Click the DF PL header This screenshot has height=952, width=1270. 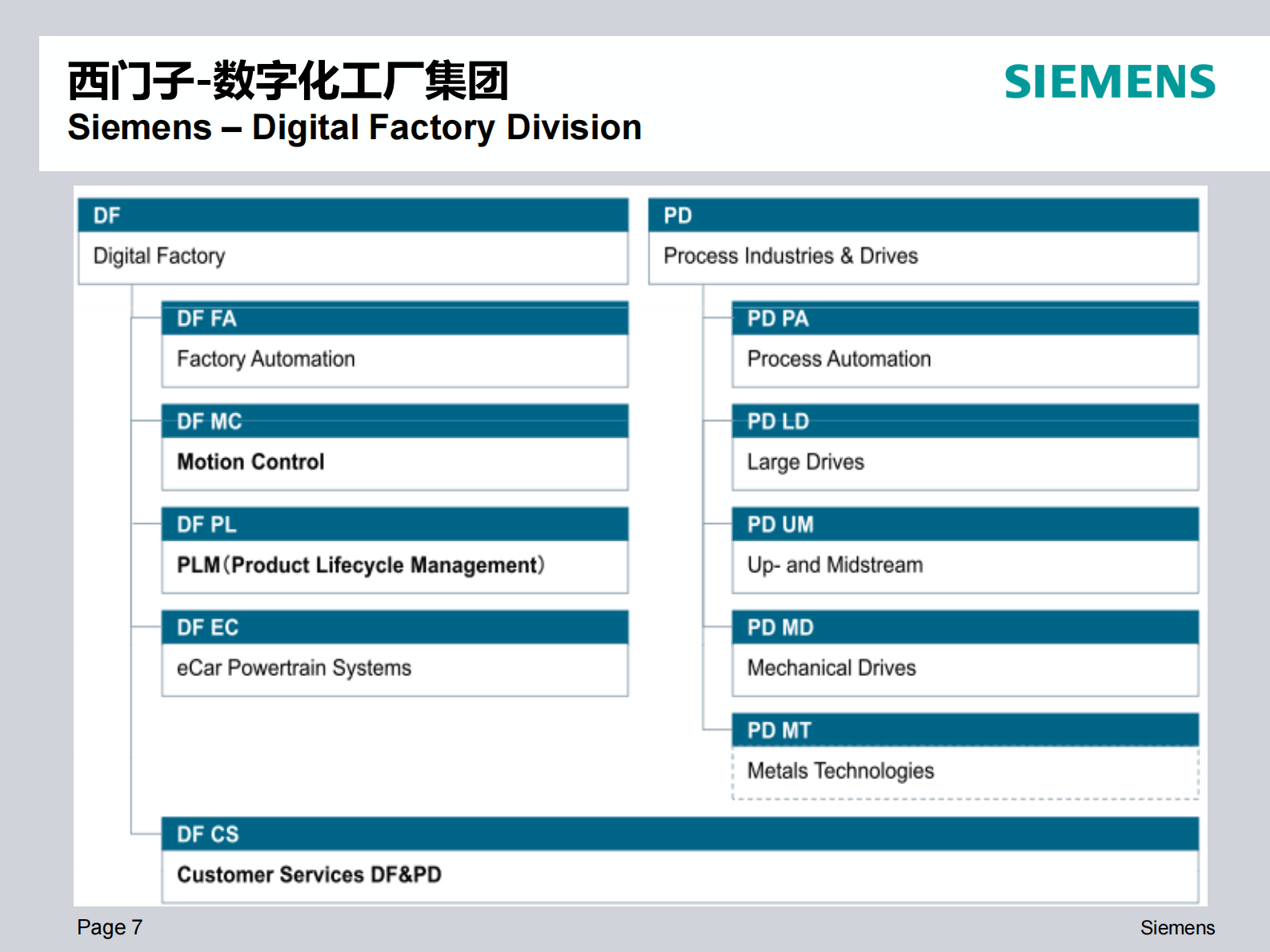coord(395,524)
